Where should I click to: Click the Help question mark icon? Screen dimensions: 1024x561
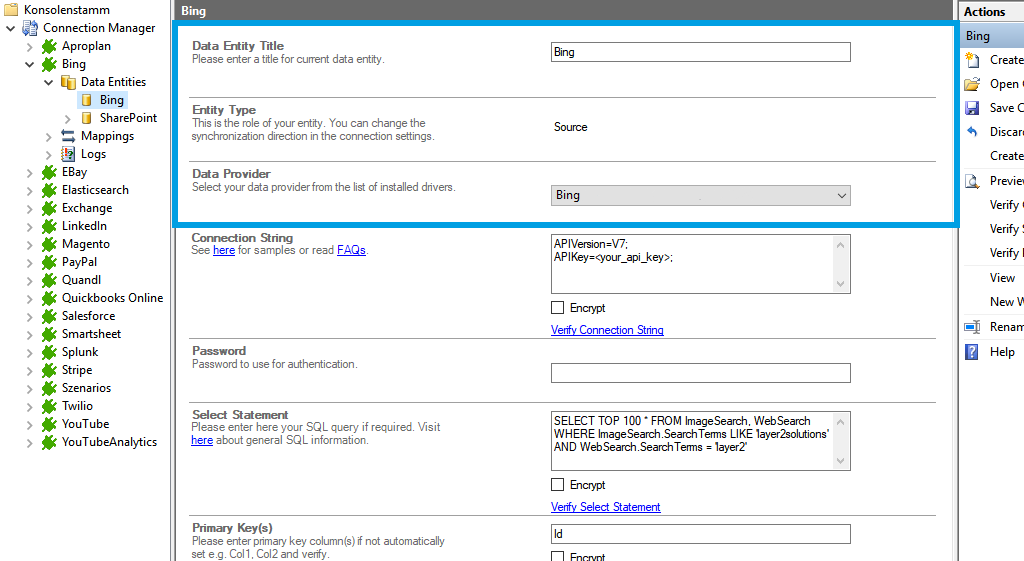(972, 352)
